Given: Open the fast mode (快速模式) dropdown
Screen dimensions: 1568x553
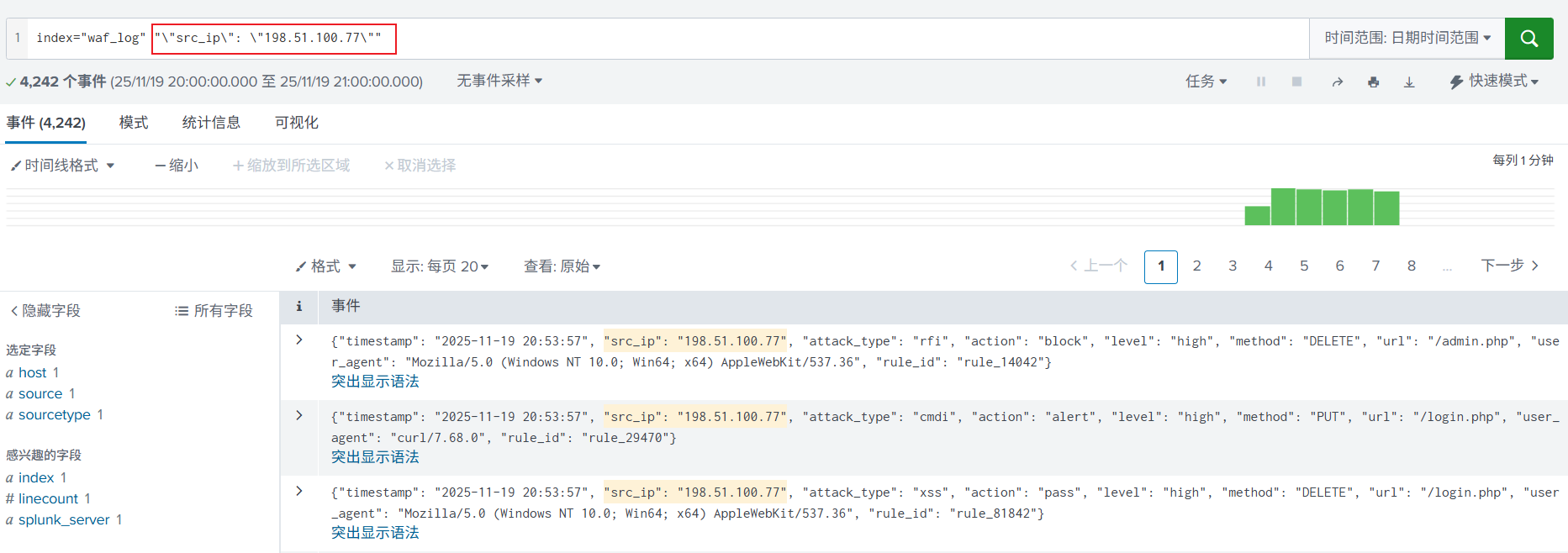Looking at the screenshot, I should [x=1494, y=82].
